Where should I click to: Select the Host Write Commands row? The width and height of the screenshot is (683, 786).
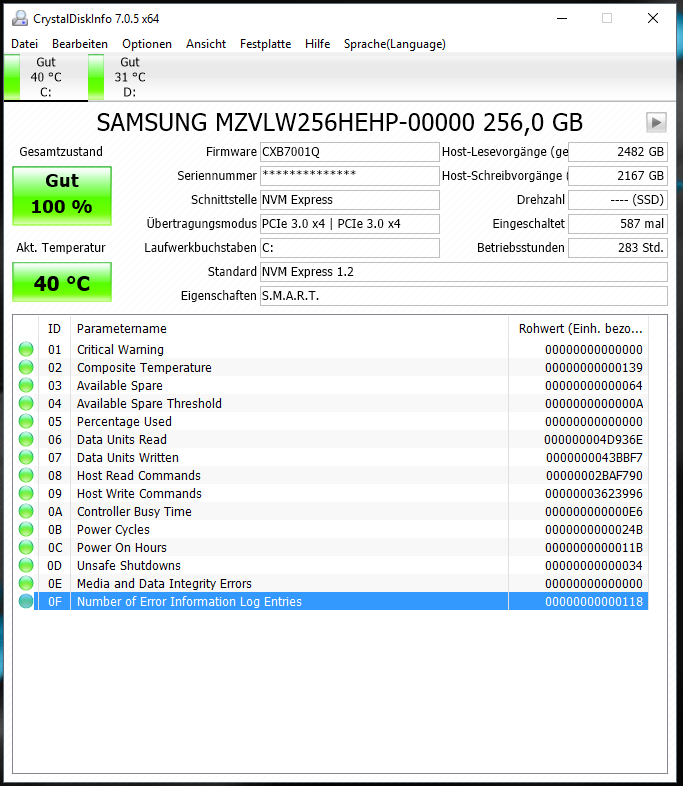pyautogui.click(x=331, y=494)
